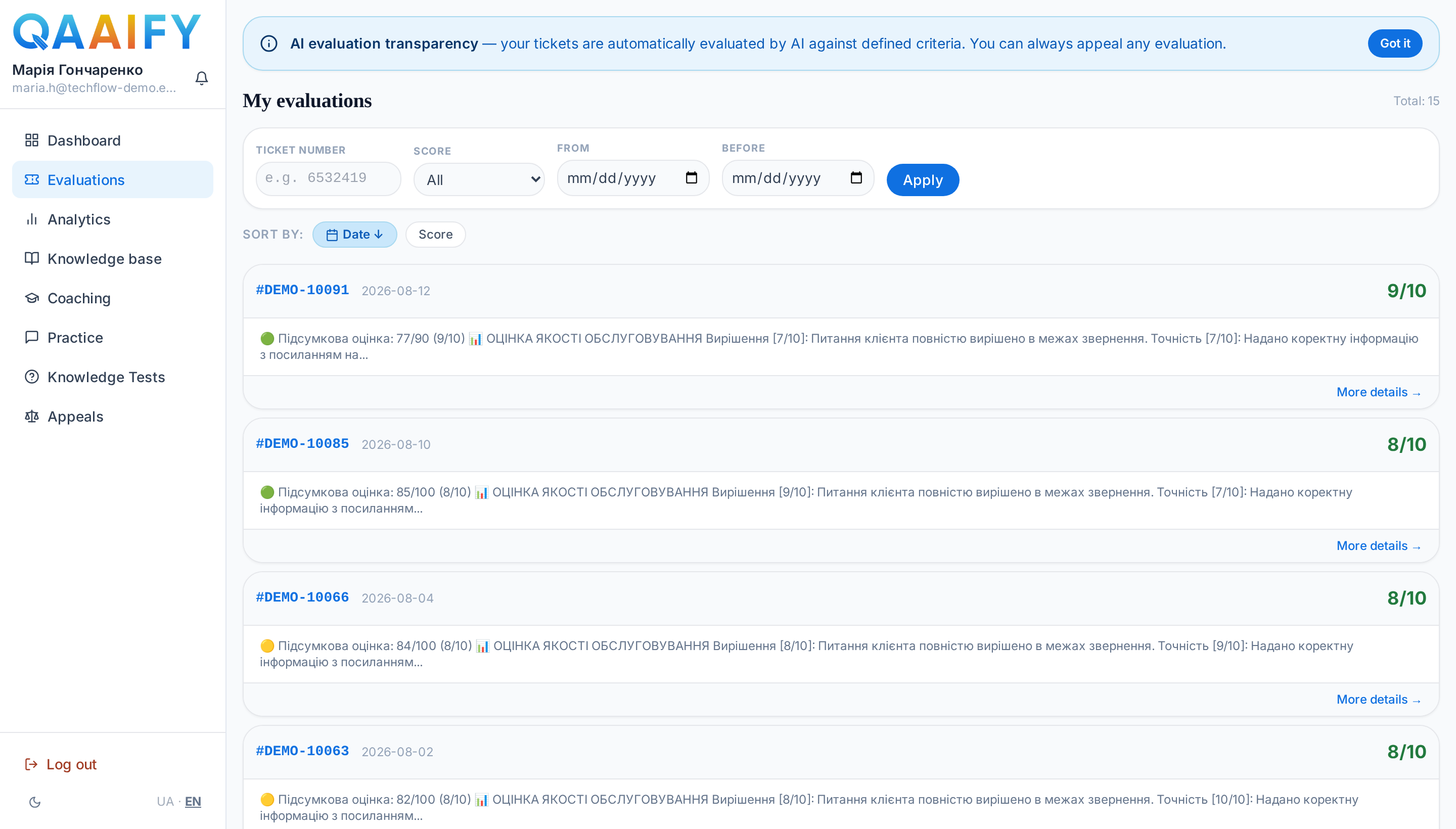Sort evaluations by Score
Image resolution: width=1456 pixels, height=829 pixels.
(435, 234)
